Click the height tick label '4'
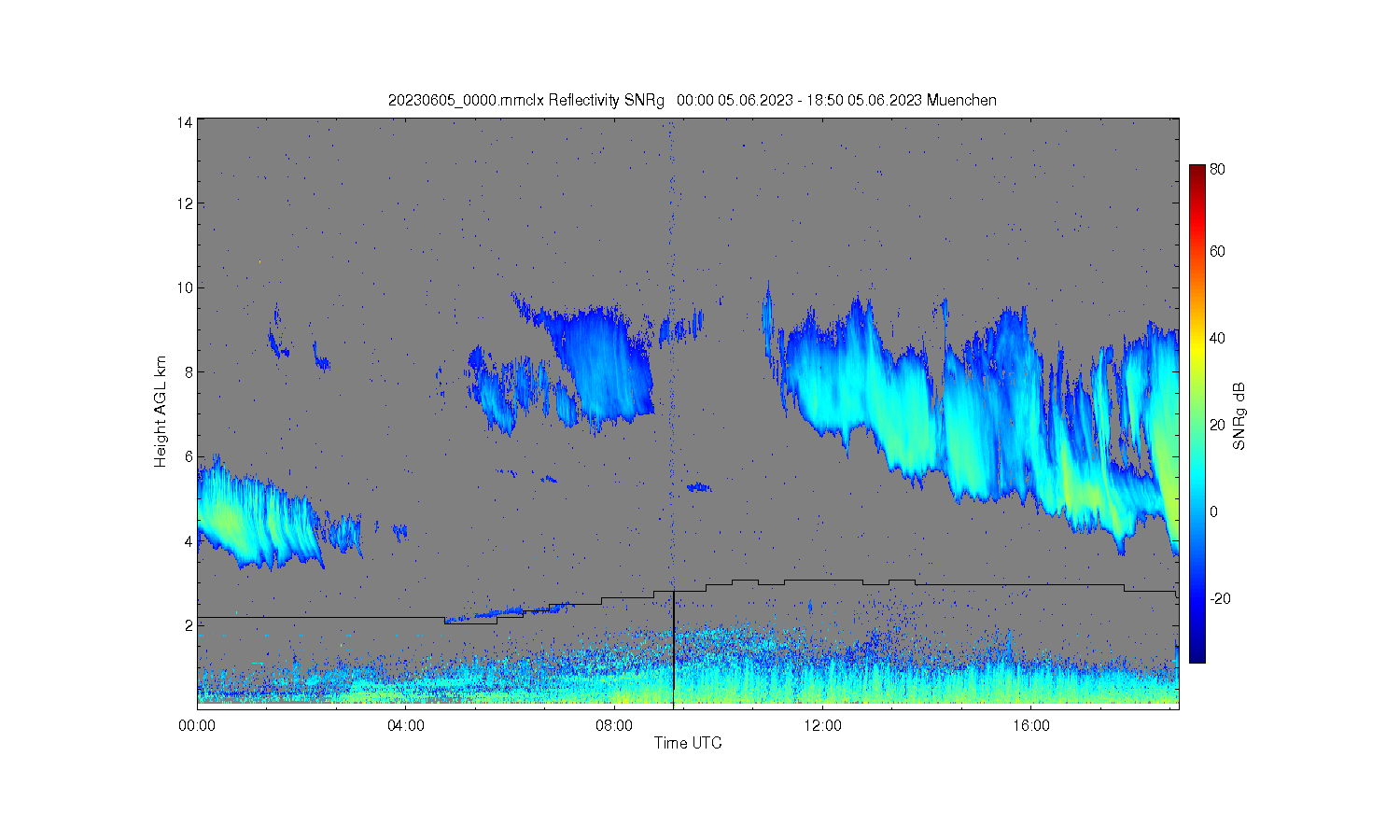This screenshot has width=1400, height=840. tap(189, 540)
